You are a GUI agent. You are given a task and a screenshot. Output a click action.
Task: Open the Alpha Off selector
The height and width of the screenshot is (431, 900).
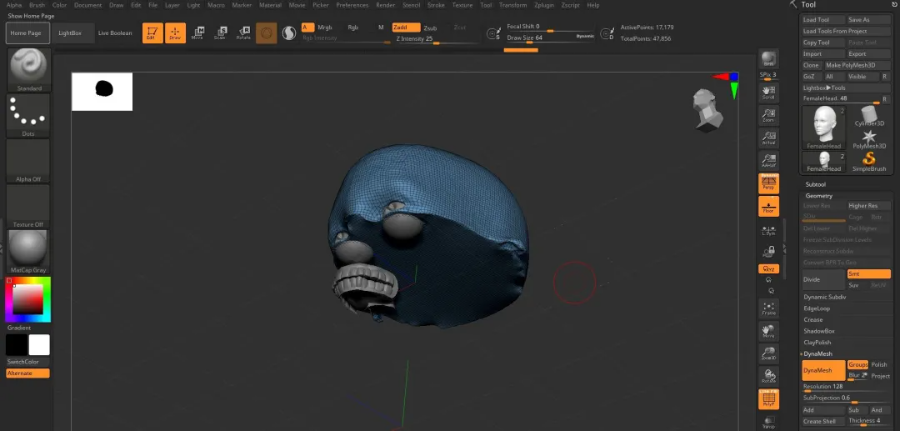[29, 161]
